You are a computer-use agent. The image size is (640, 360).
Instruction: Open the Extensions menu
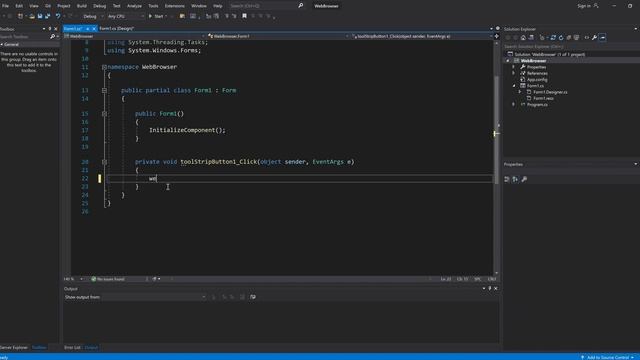(x=175, y=6)
